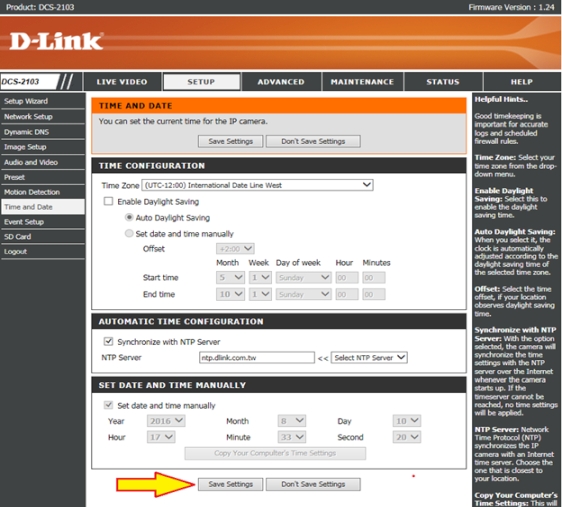Viewport: 562px width, 507px height.
Task: Click the top Don't Save Settings button
Action: click(313, 141)
